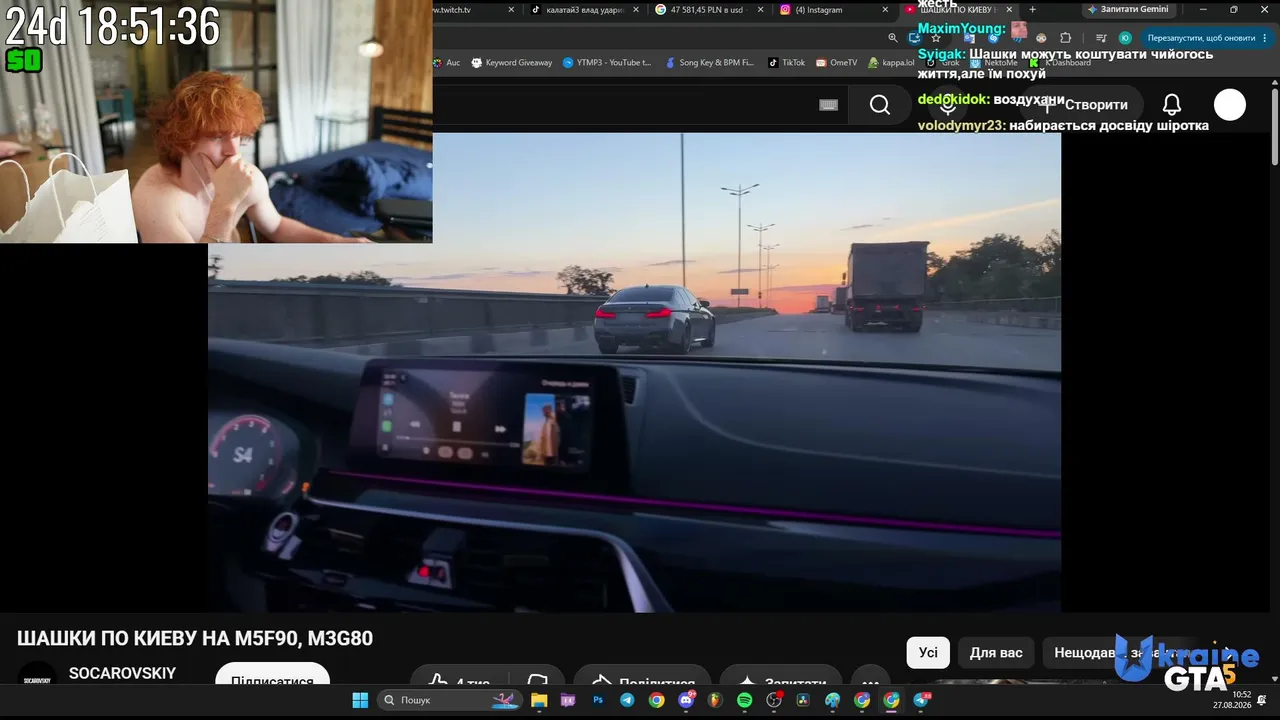Image resolution: width=1280 pixels, height=720 pixels.
Task: Open Chrome media controls icon
Action: point(1101,38)
